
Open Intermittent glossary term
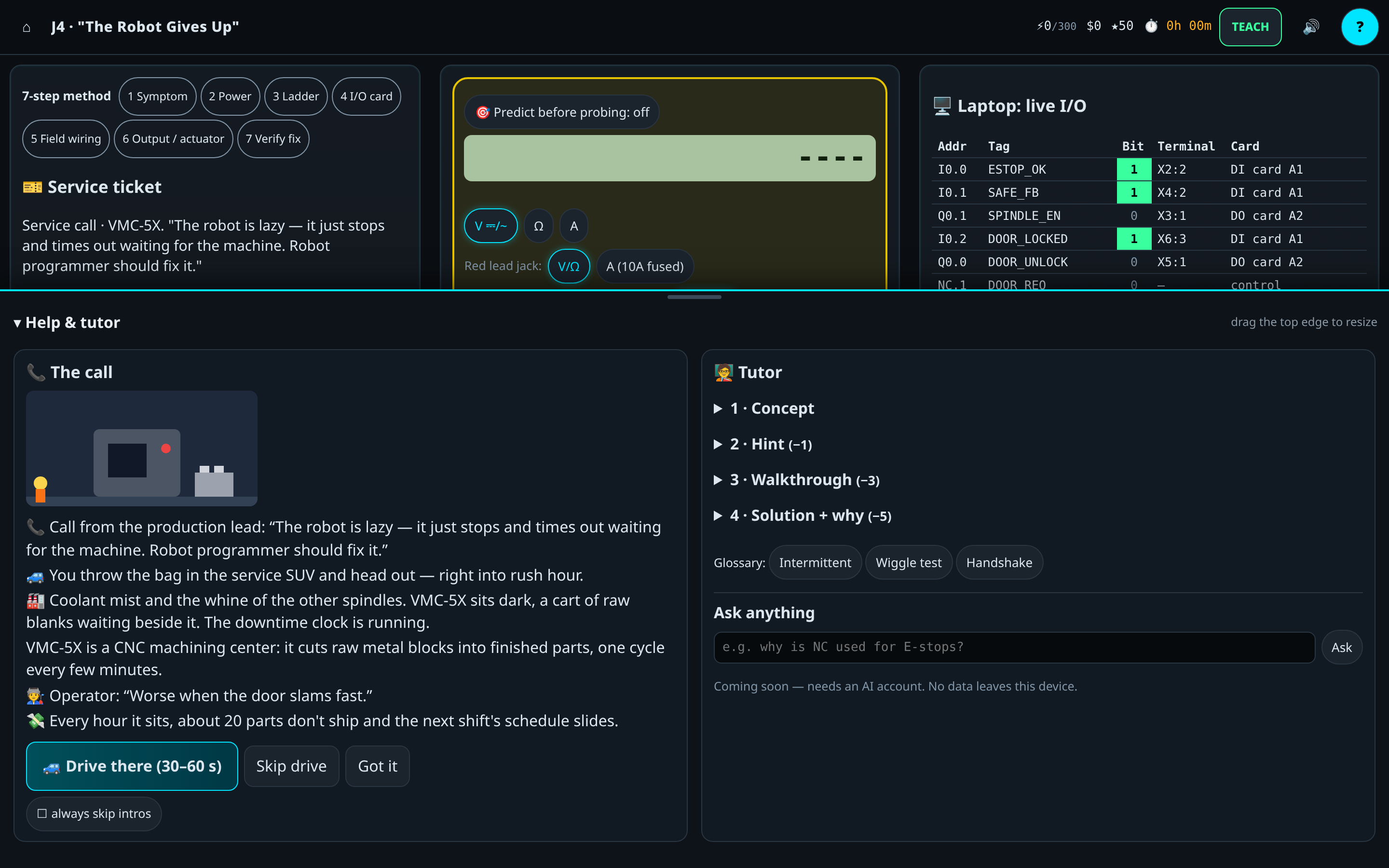coord(815,563)
